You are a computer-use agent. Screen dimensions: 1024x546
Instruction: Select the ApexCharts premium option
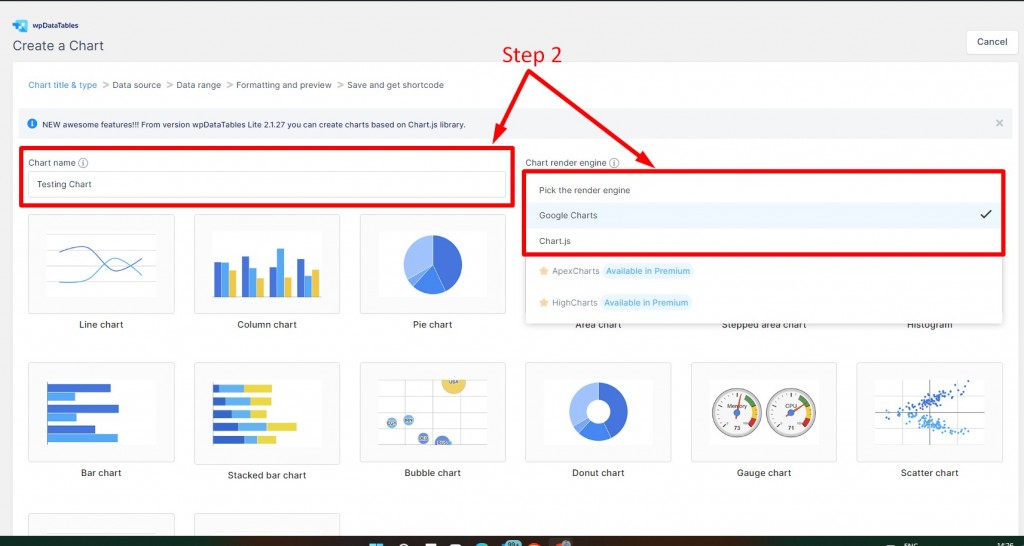coord(765,271)
